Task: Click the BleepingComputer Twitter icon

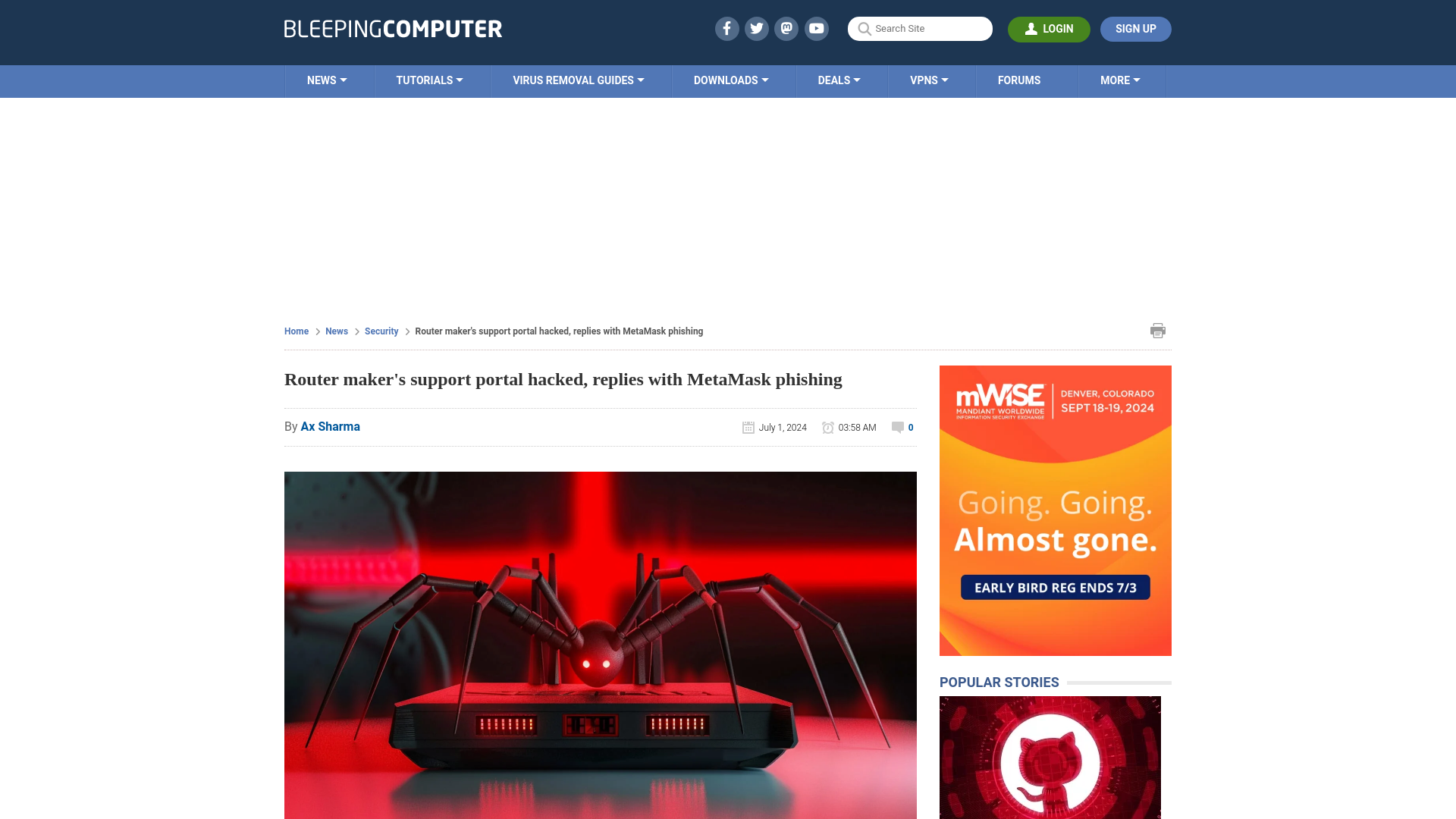Action: coord(756,28)
